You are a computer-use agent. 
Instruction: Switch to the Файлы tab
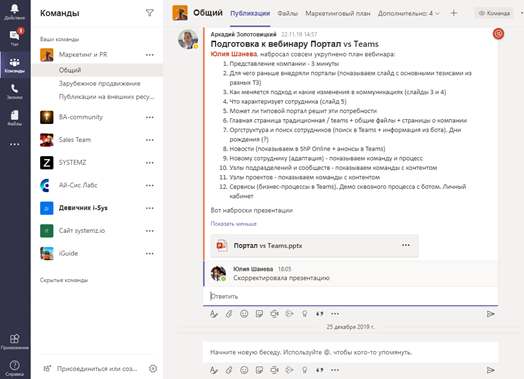coord(287,13)
